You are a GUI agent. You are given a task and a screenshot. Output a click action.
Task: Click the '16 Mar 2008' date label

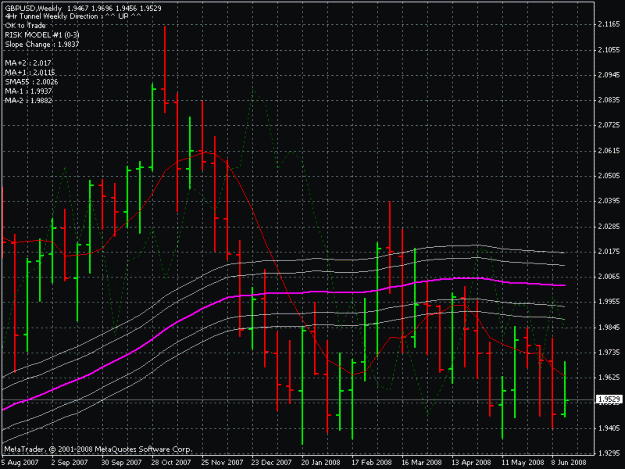421,462
